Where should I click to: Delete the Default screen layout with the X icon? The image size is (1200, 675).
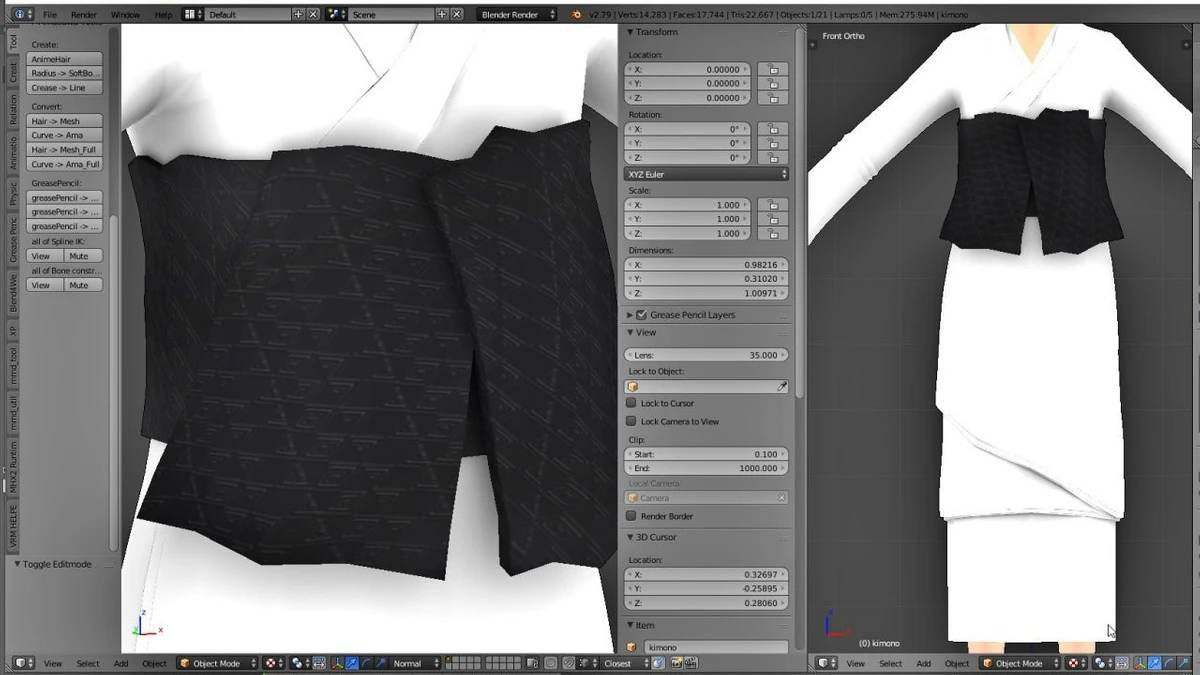point(313,15)
